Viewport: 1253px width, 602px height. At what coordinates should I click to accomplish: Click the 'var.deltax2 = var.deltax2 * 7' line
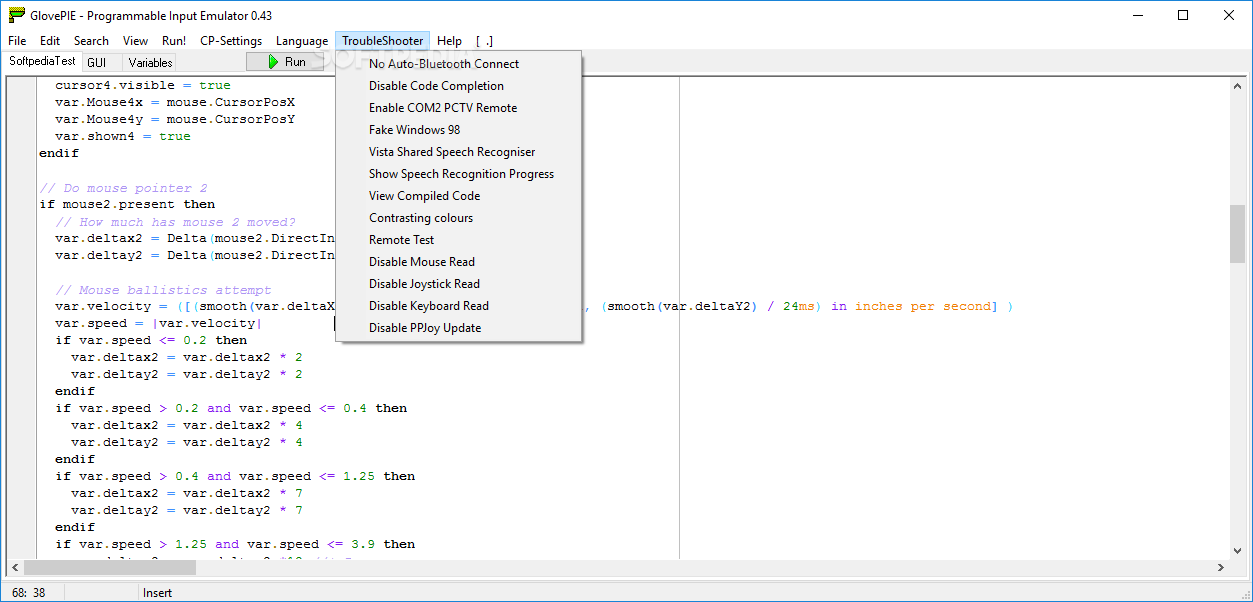tap(187, 494)
